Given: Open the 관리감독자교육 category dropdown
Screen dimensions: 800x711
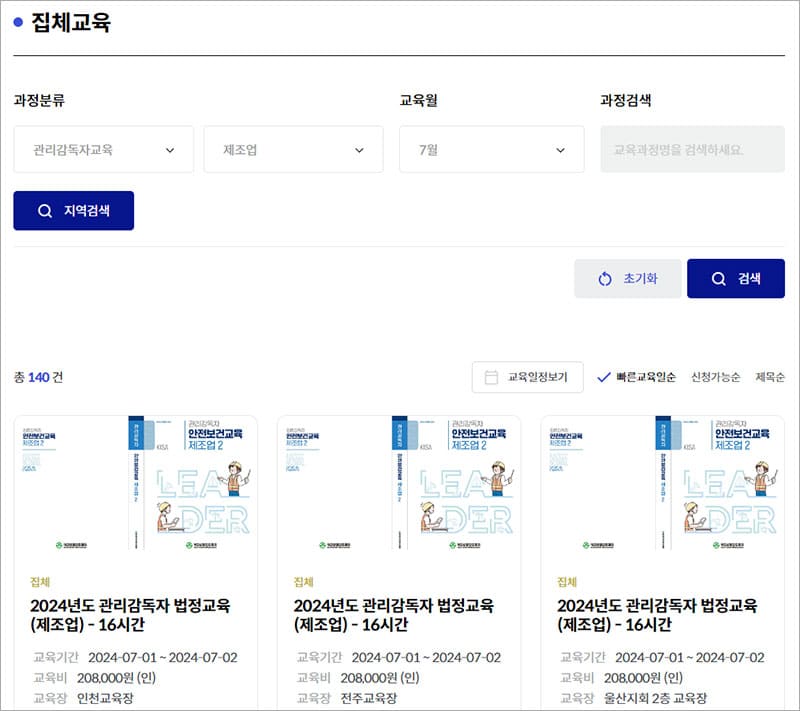Looking at the screenshot, I should 103,150.
